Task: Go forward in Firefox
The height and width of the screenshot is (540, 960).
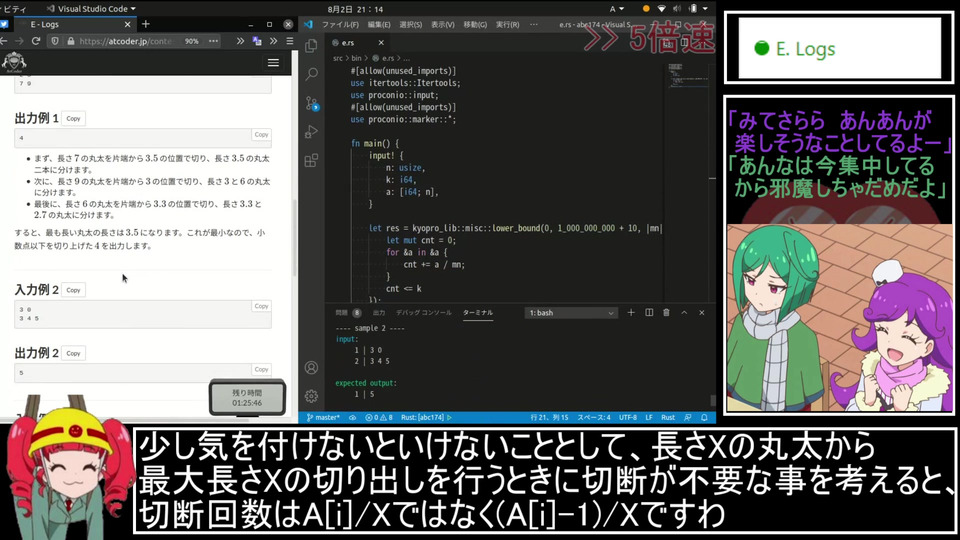Action: click(x=20, y=41)
